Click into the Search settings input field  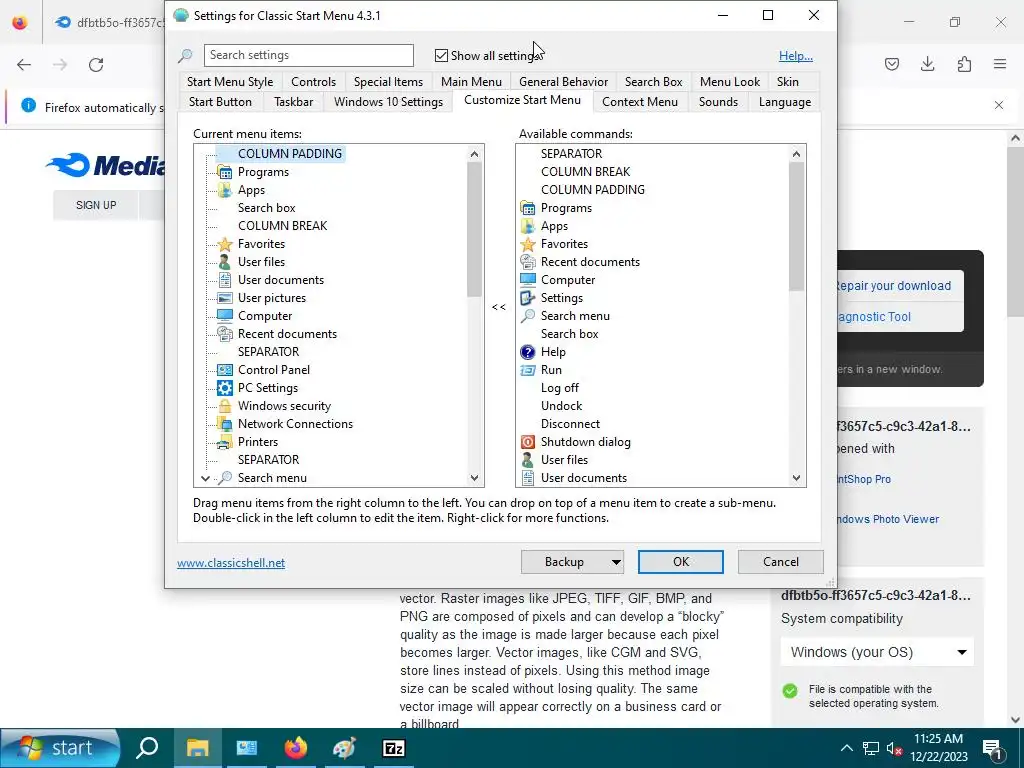[309, 56]
